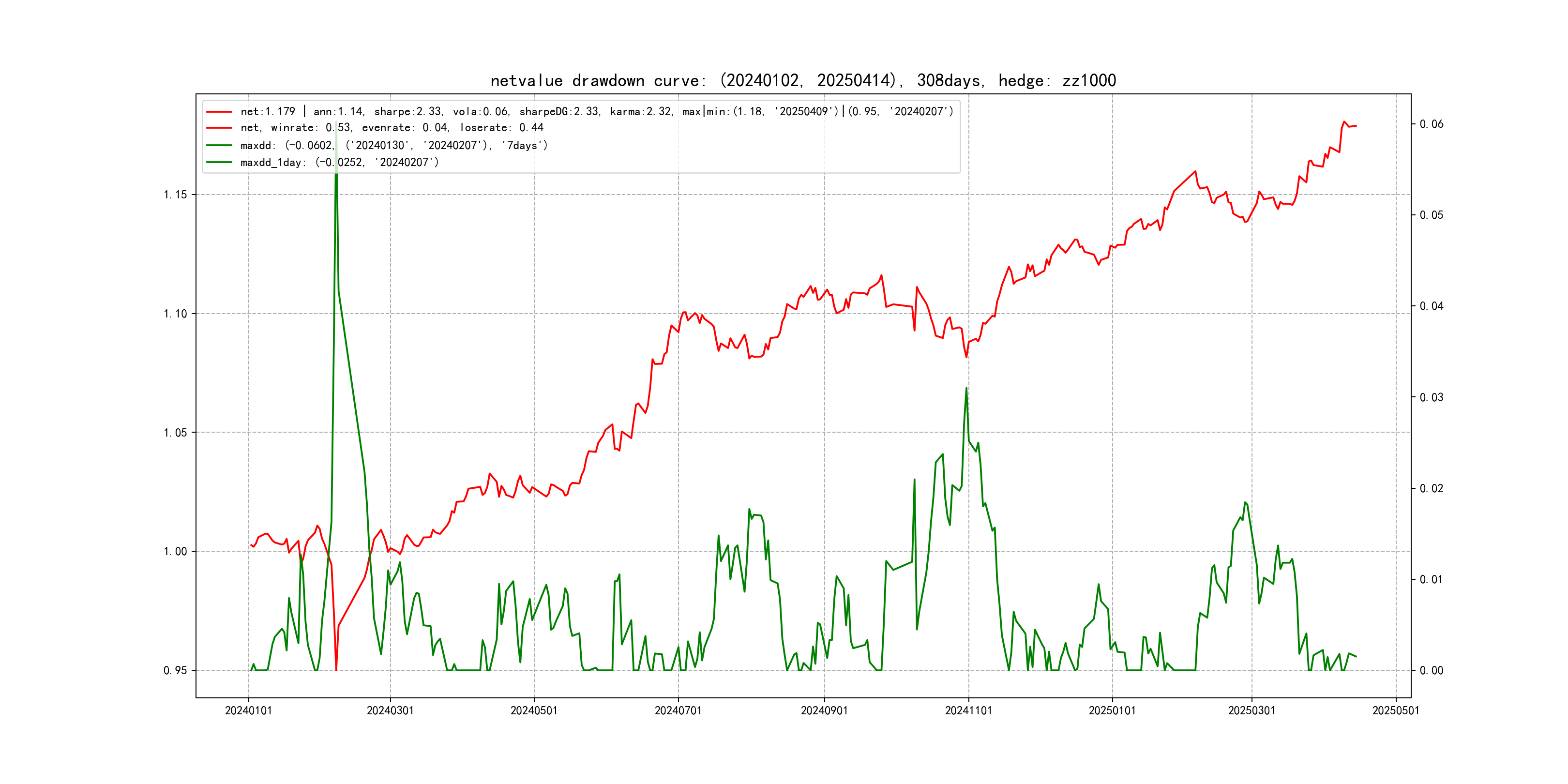Click the winrate legend text
The image size is (1568, 784).
[x=392, y=128]
